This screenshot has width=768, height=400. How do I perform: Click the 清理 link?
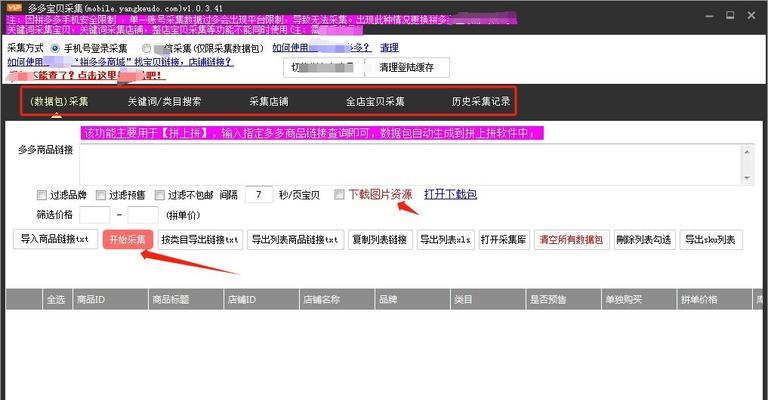coord(389,47)
